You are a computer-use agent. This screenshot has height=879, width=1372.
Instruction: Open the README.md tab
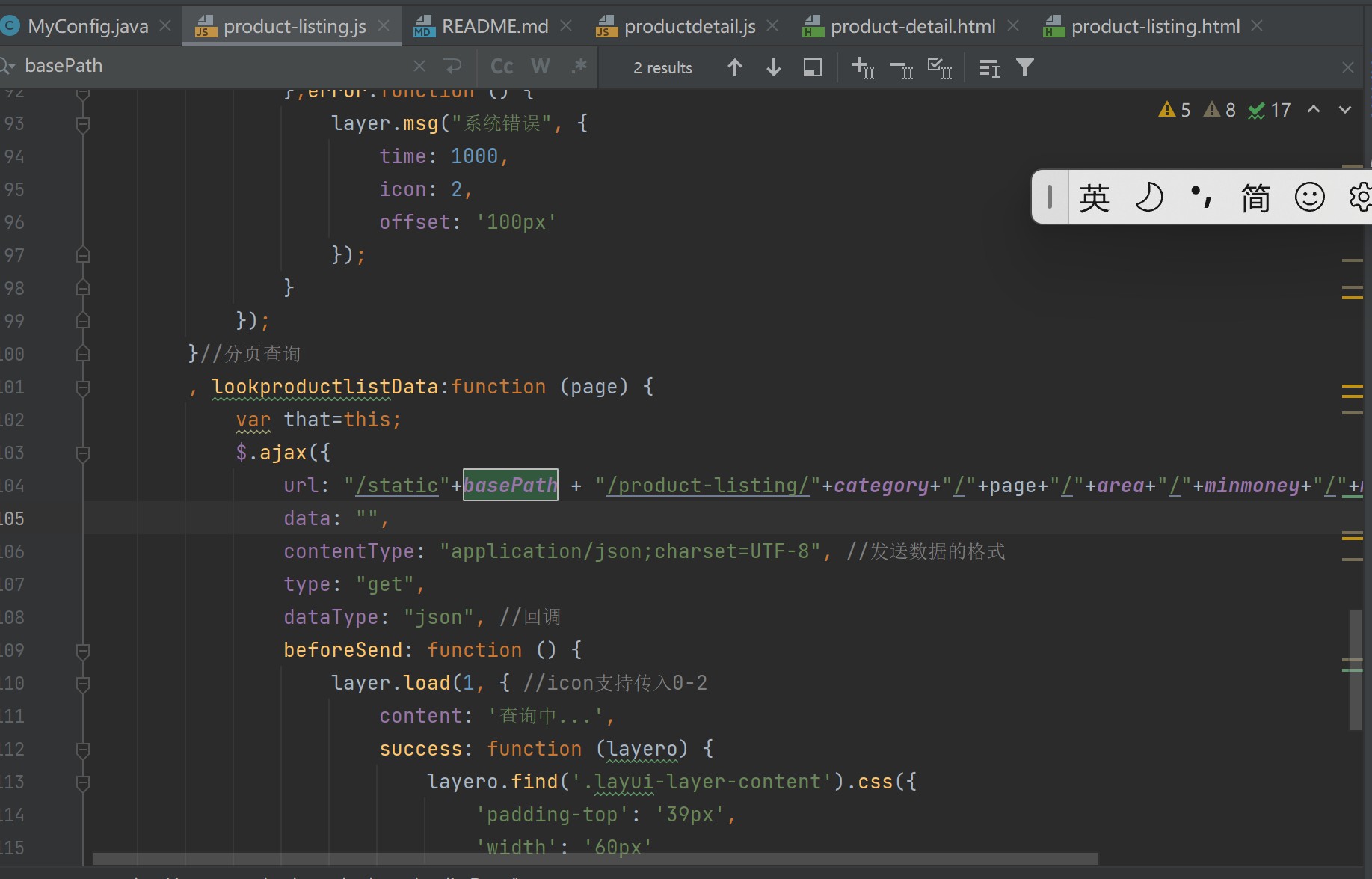(495, 26)
